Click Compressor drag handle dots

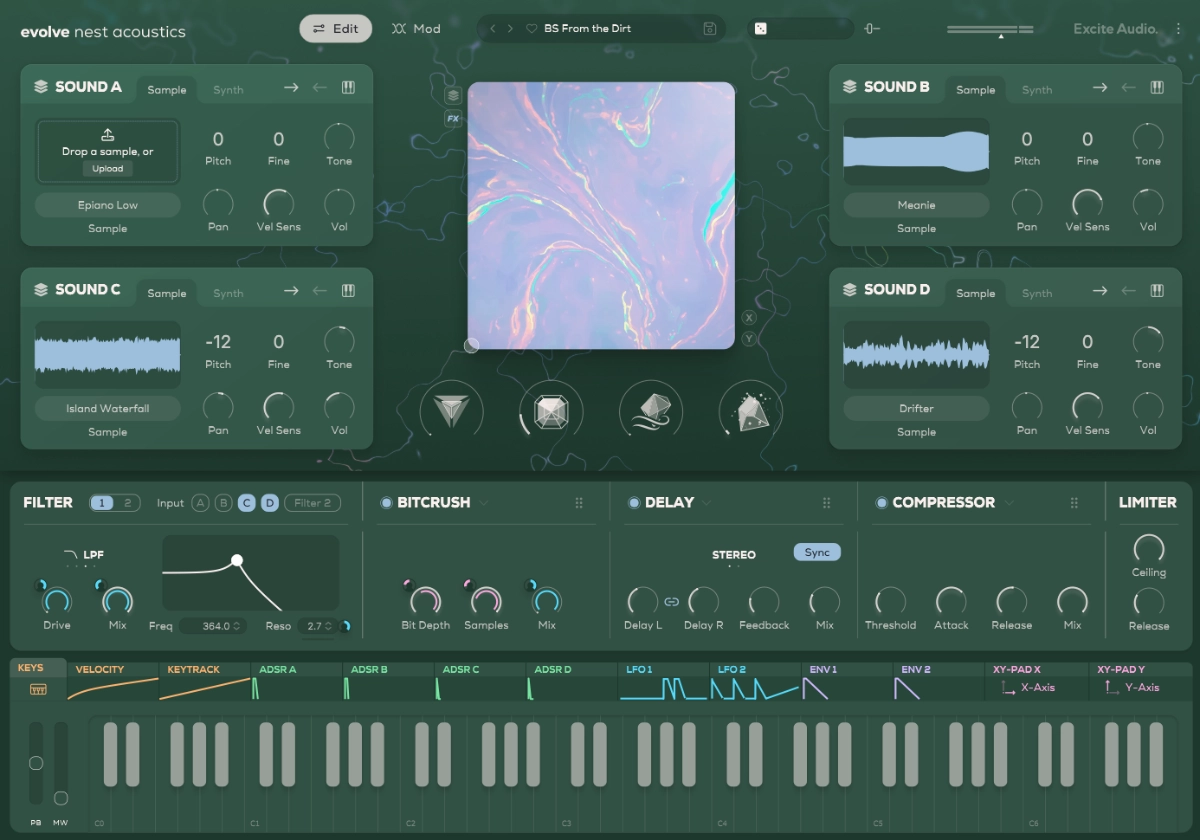click(x=1074, y=503)
